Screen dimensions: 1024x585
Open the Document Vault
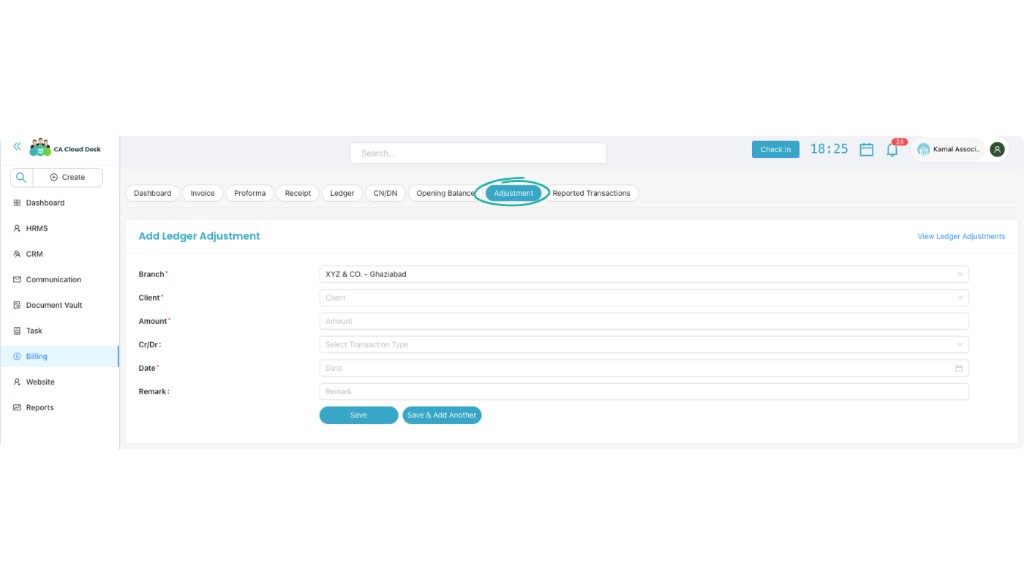[x=53, y=305]
